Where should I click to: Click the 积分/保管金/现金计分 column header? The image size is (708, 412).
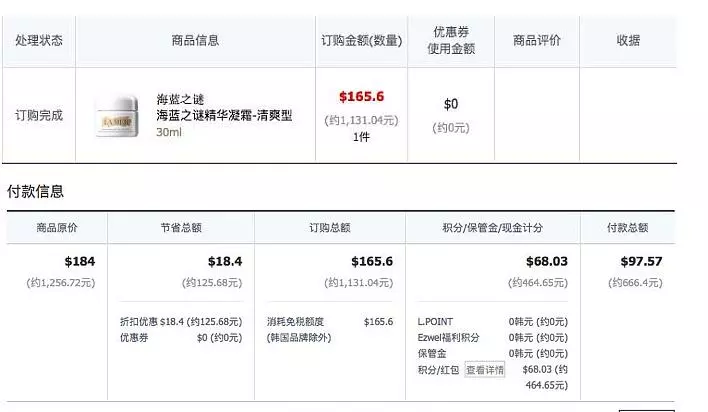tap(493, 228)
